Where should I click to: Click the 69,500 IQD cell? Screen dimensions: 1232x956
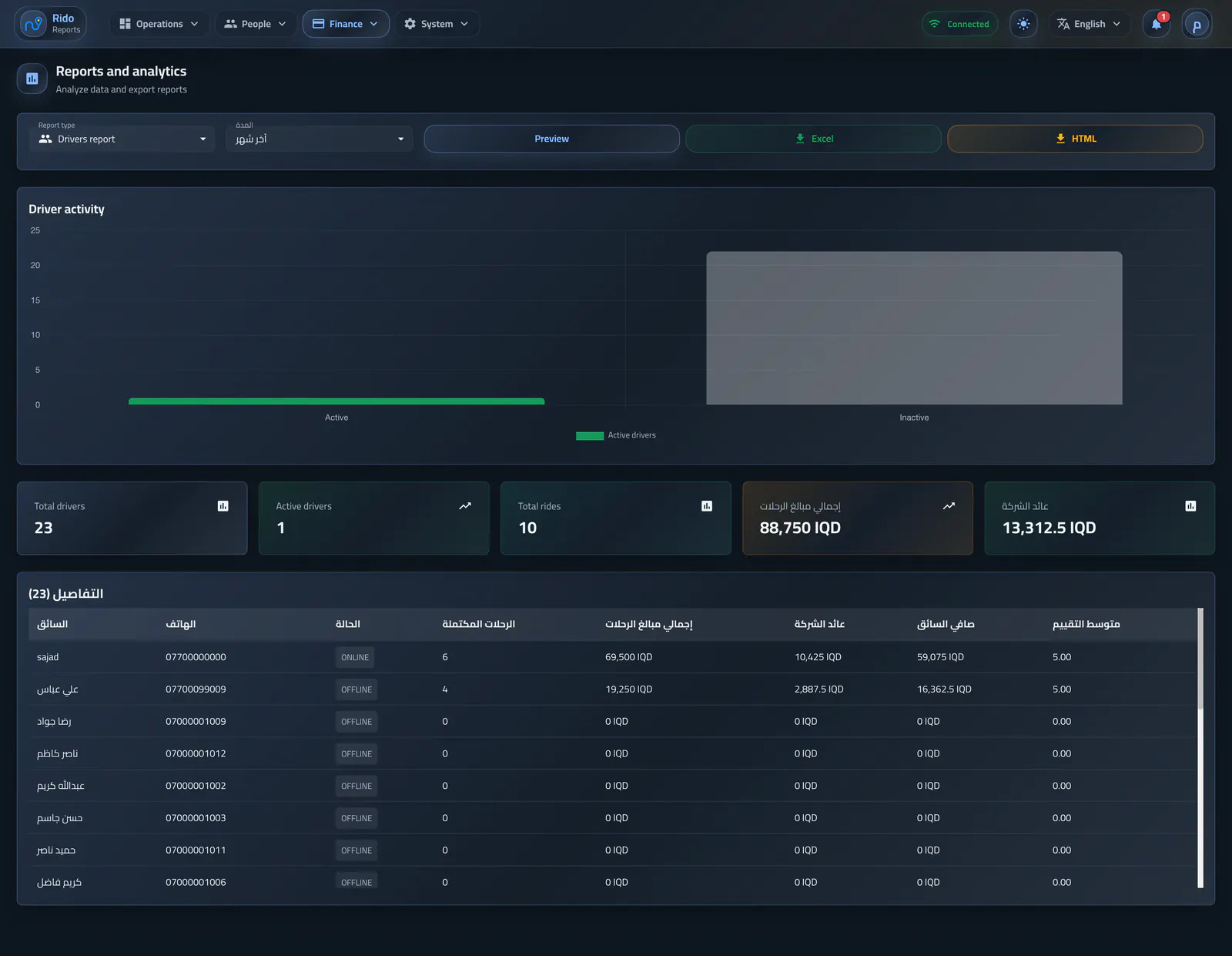point(628,657)
